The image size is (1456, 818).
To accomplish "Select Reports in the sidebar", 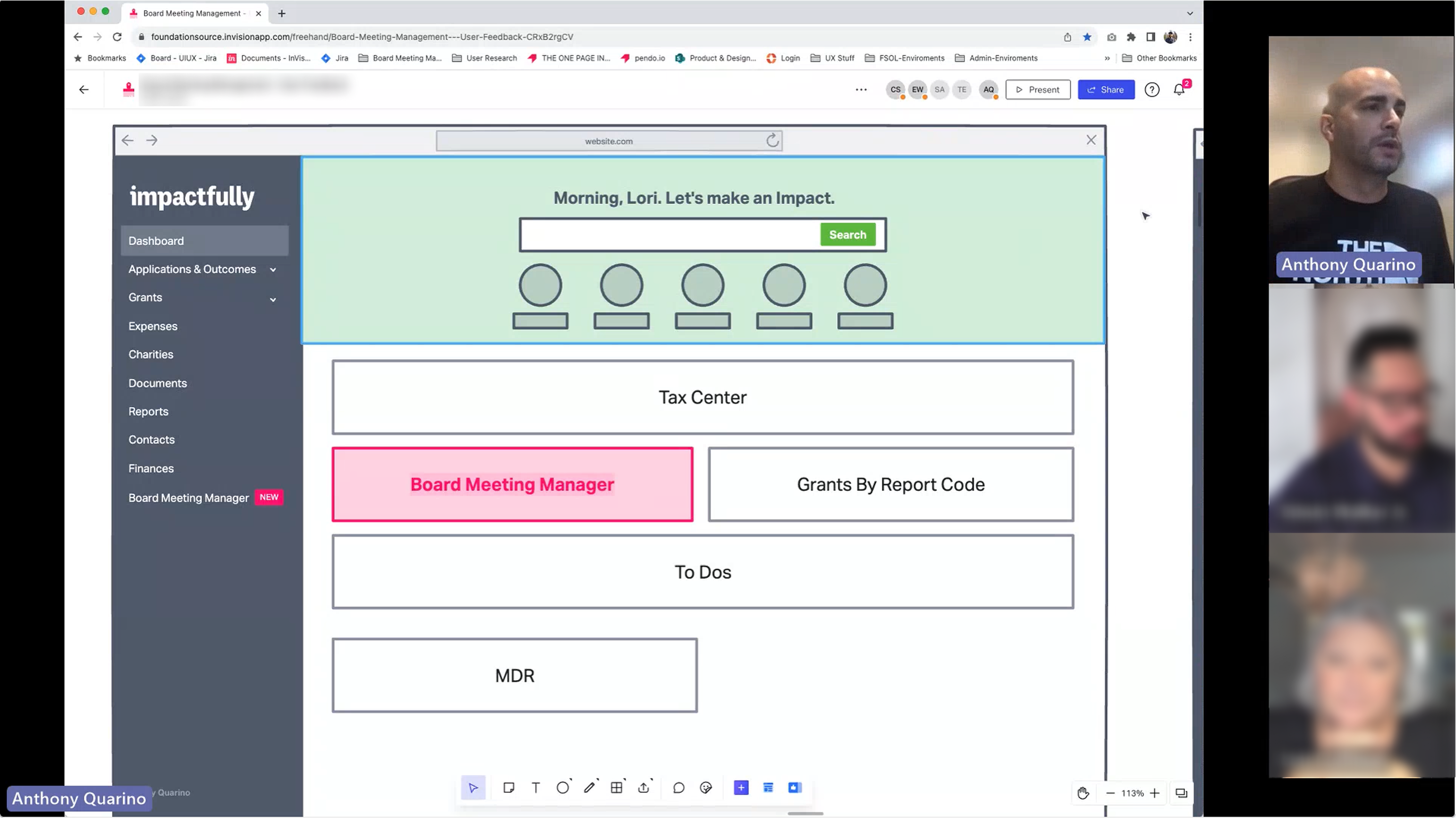I will click(148, 411).
